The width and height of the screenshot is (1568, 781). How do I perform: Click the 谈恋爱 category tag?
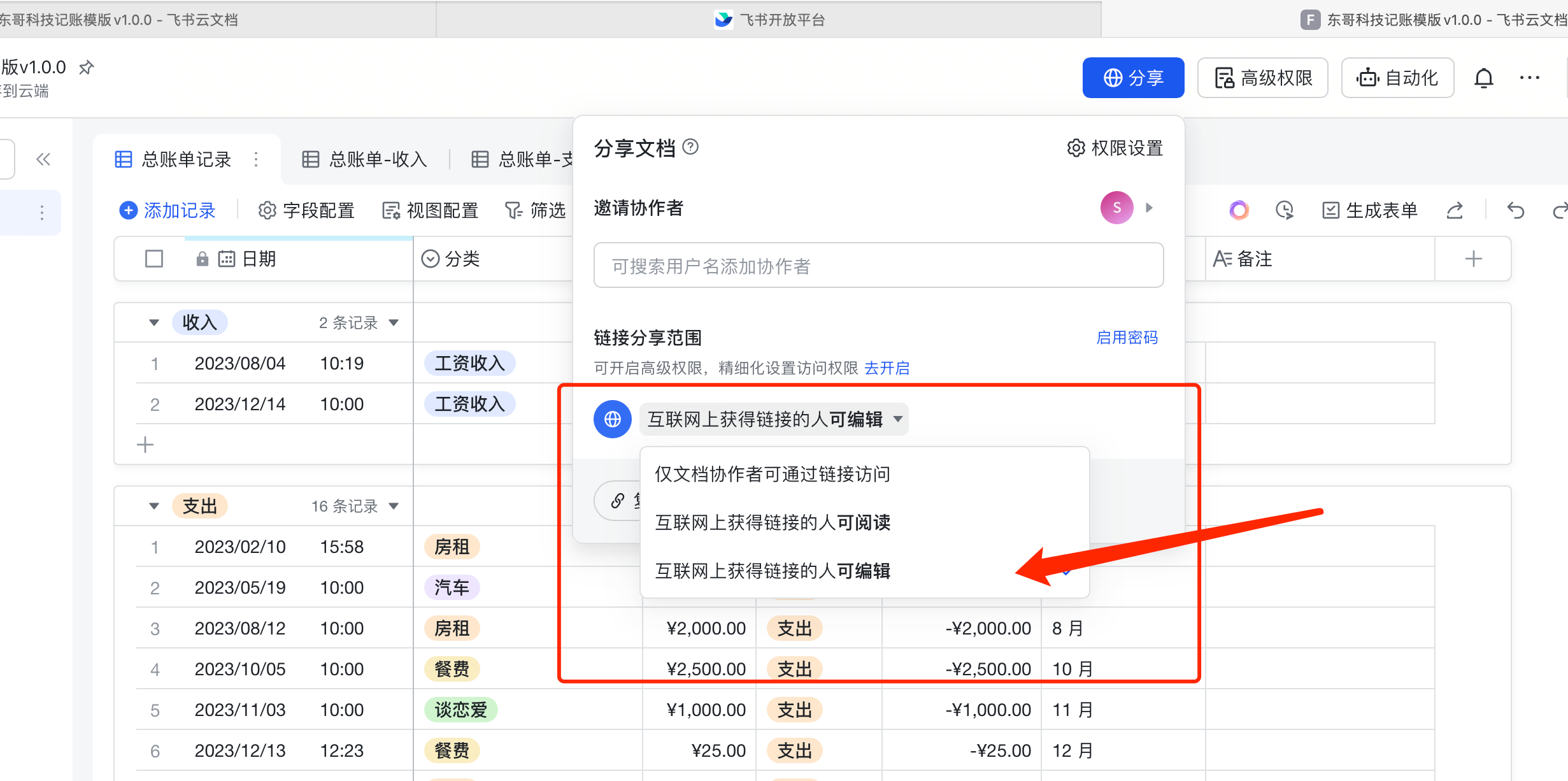point(461,710)
